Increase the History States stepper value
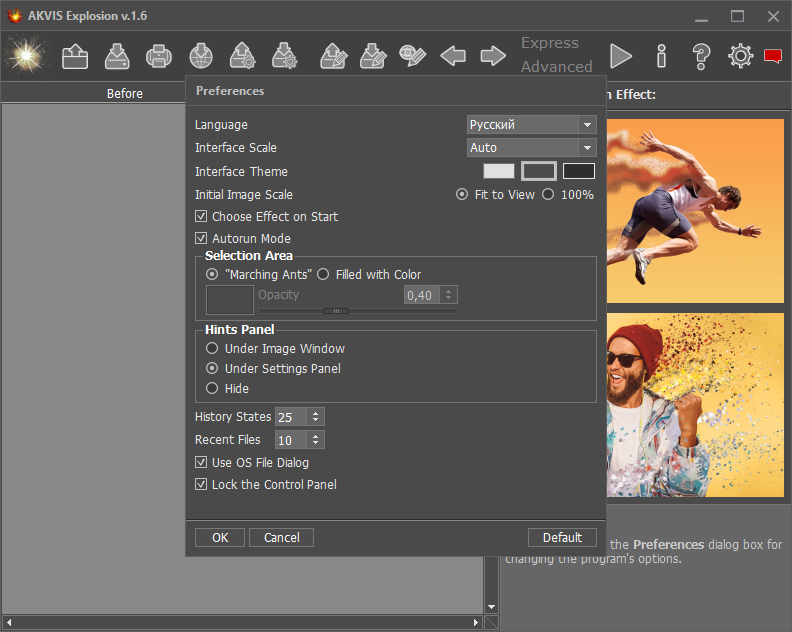792x632 pixels. click(x=316, y=413)
